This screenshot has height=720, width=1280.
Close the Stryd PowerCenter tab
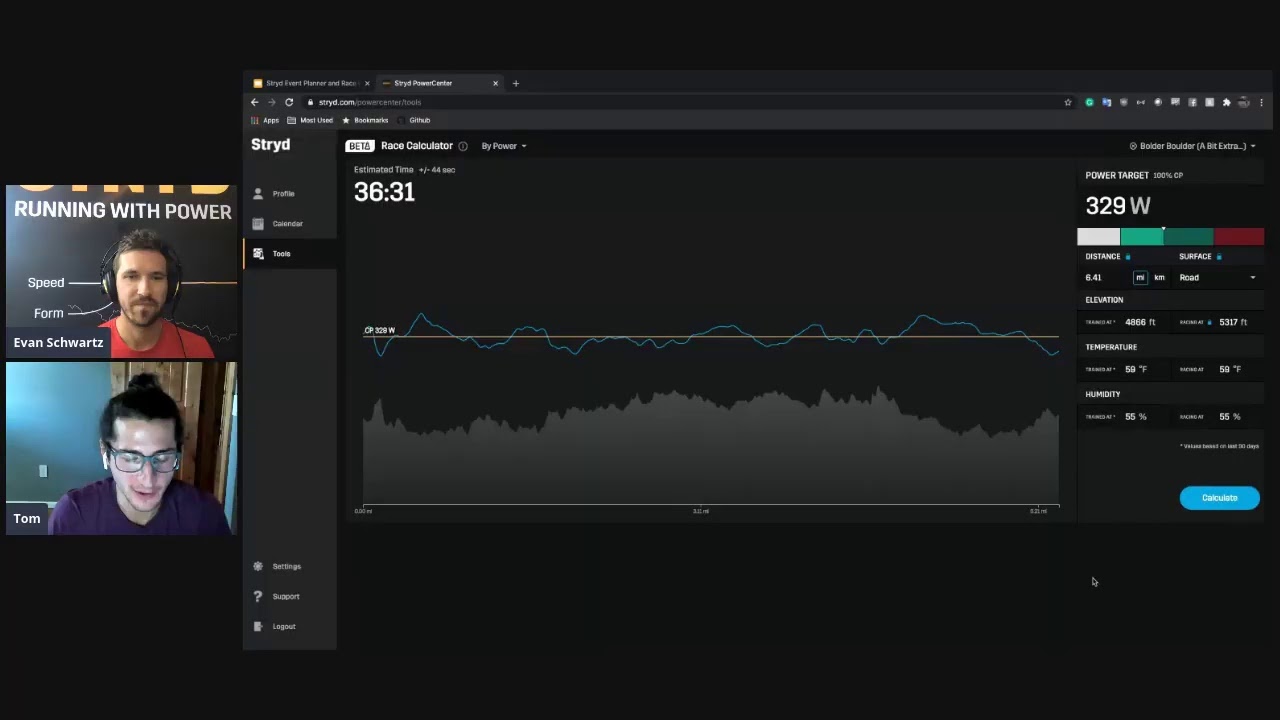click(495, 83)
